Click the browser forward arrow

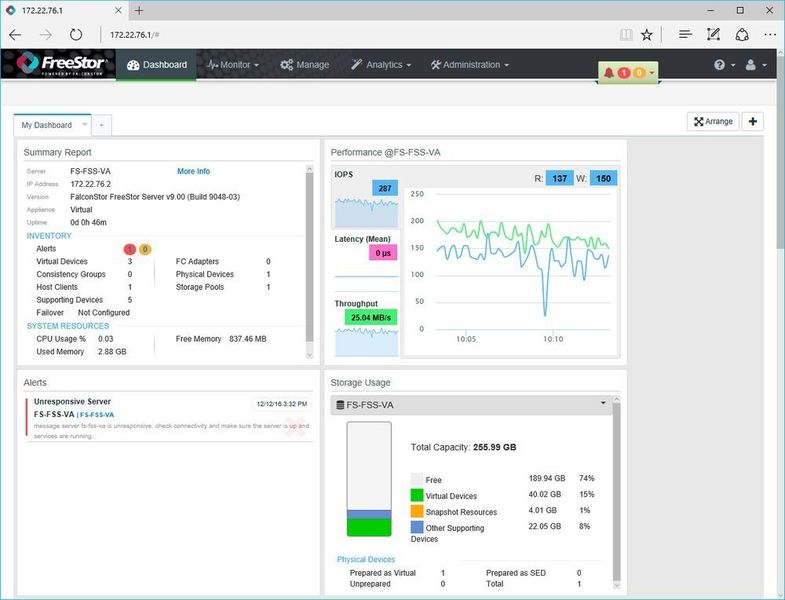[46, 35]
